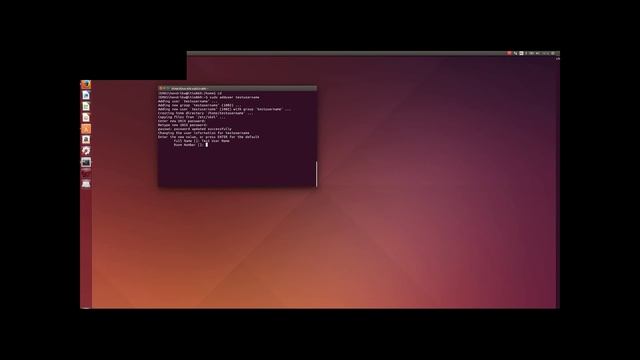
Task: Open the Amazon launcher icon
Action: pyautogui.click(x=86, y=140)
